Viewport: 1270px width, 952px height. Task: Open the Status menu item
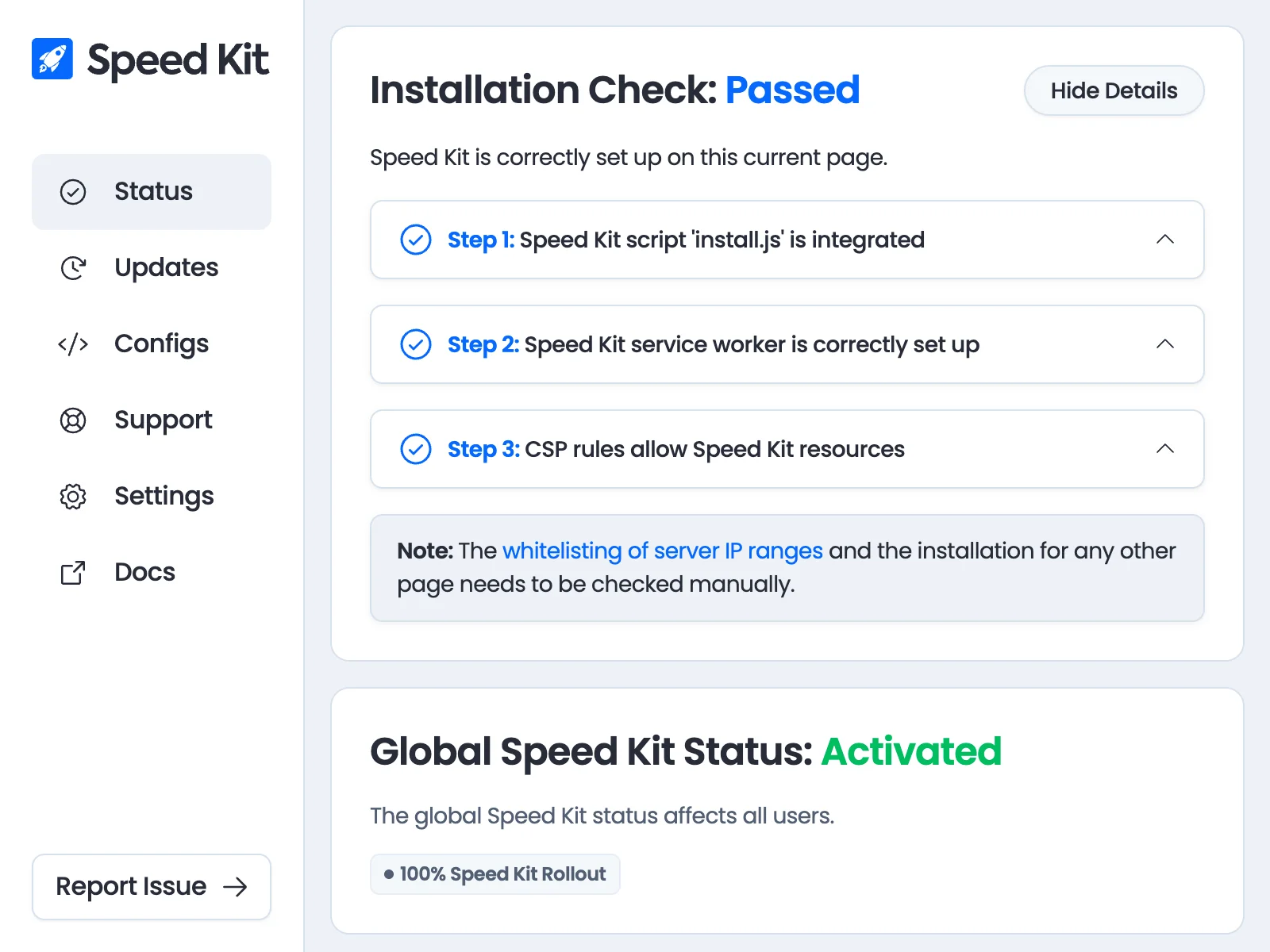[152, 192]
